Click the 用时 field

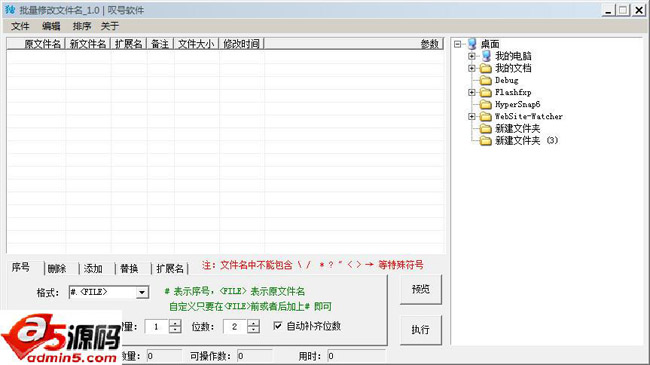point(356,356)
